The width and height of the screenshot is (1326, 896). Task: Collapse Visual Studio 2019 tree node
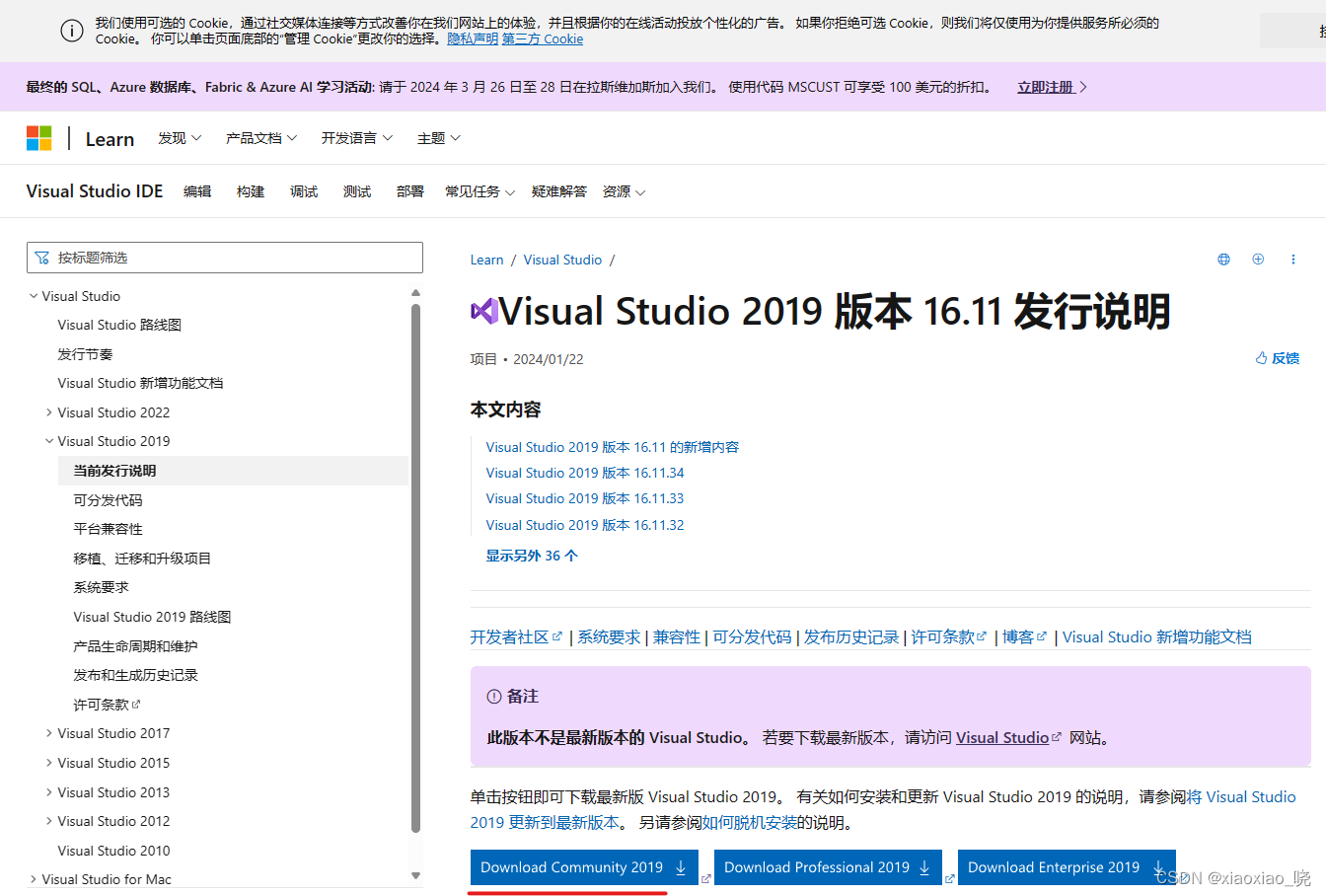pyautogui.click(x=49, y=441)
